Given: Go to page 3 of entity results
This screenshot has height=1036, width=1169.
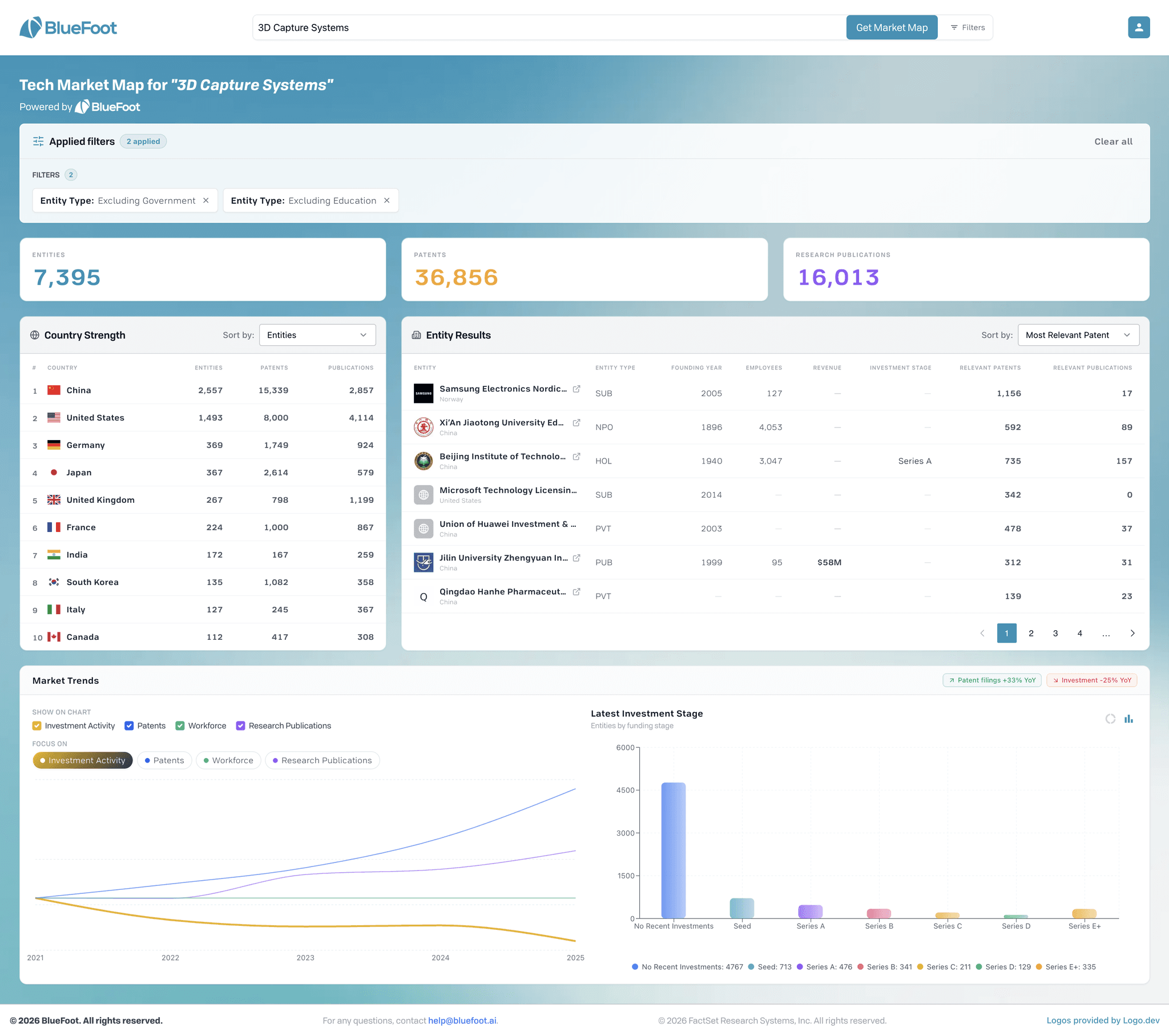Looking at the screenshot, I should pyautogui.click(x=1055, y=633).
